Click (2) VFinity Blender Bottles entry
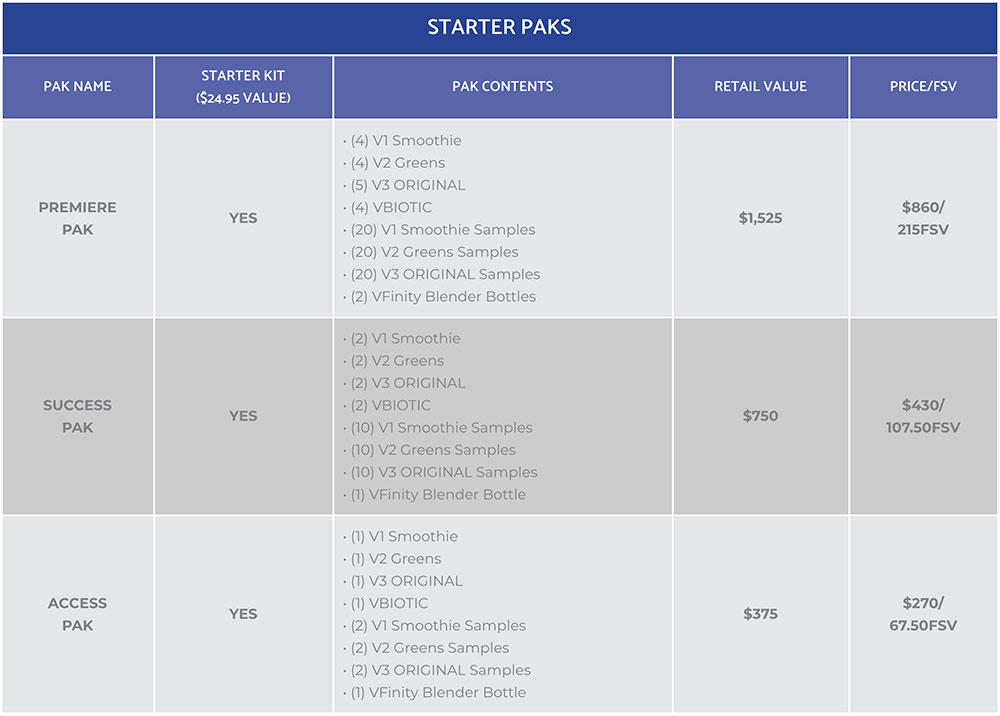Screen dimensions: 1000x716 [439, 296]
